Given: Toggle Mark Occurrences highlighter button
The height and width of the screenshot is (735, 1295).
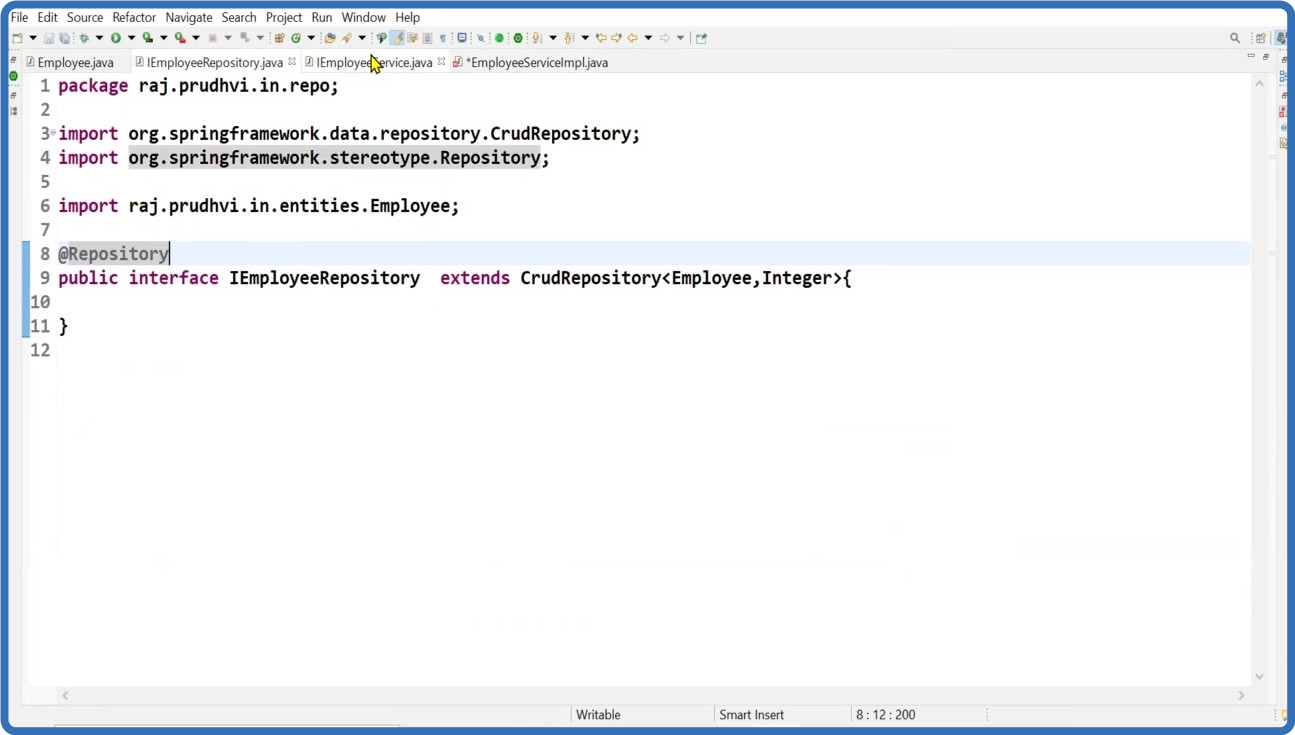Looking at the screenshot, I should click(x=397, y=38).
